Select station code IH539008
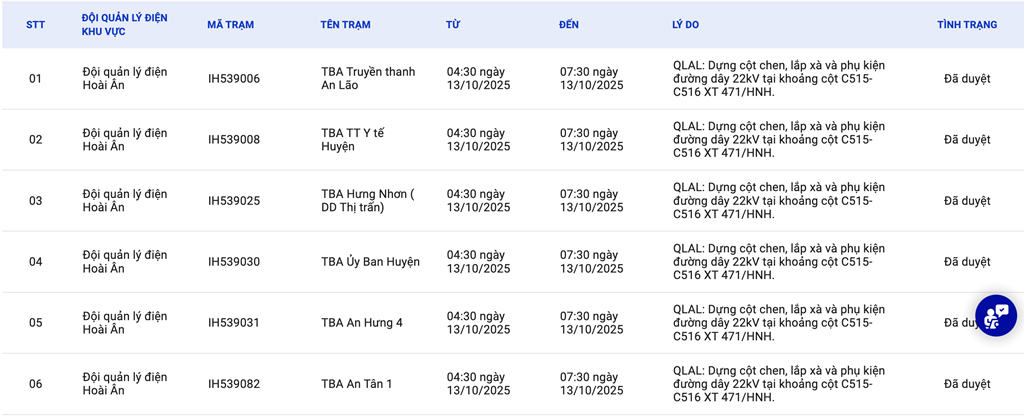This screenshot has height=418, width=1024. 233,140
